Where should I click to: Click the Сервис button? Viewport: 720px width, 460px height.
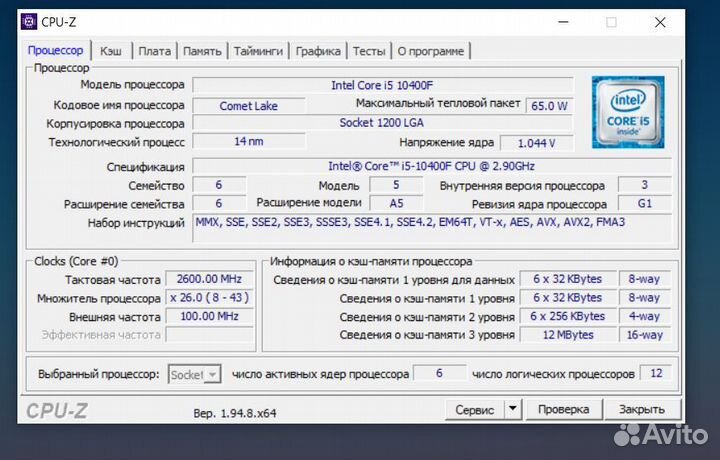click(x=475, y=409)
